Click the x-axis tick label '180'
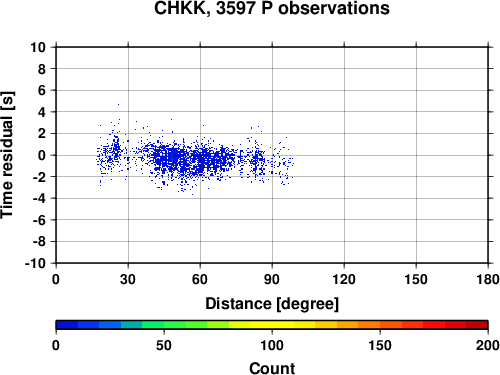Screen dimensions: 500x375 point(488,279)
